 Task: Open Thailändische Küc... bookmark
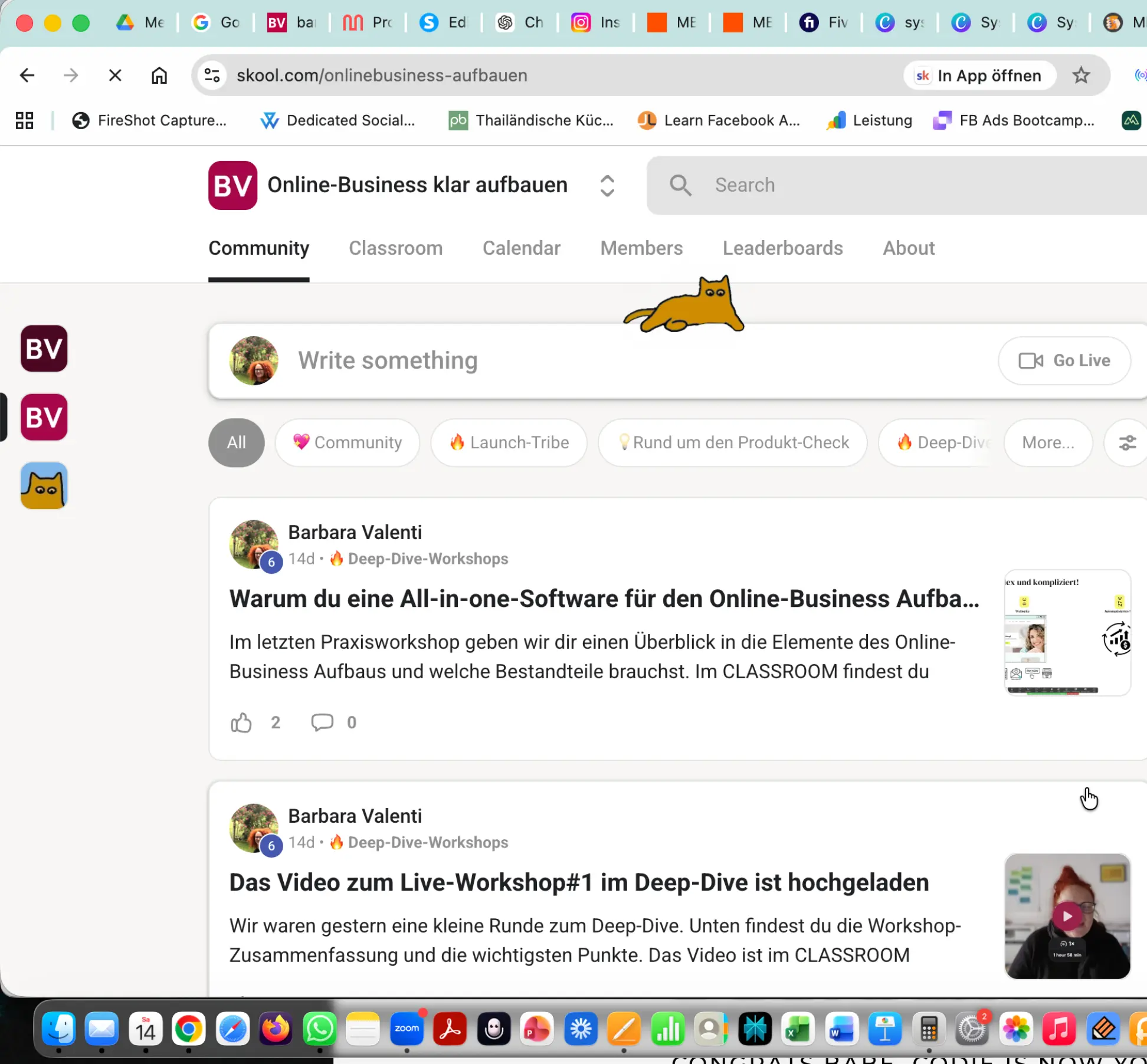coord(531,120)
